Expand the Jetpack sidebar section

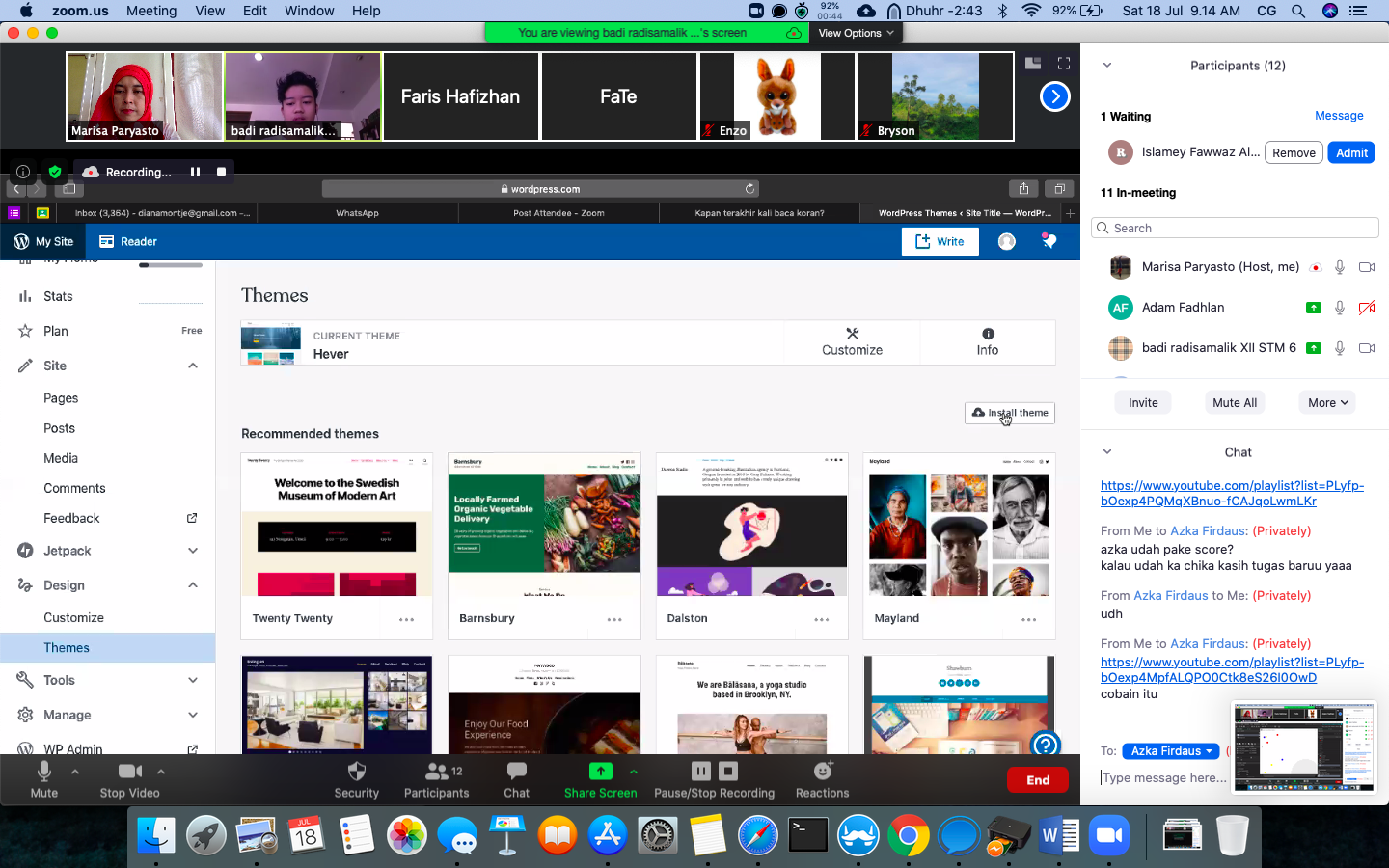click(x=193, y=551)
